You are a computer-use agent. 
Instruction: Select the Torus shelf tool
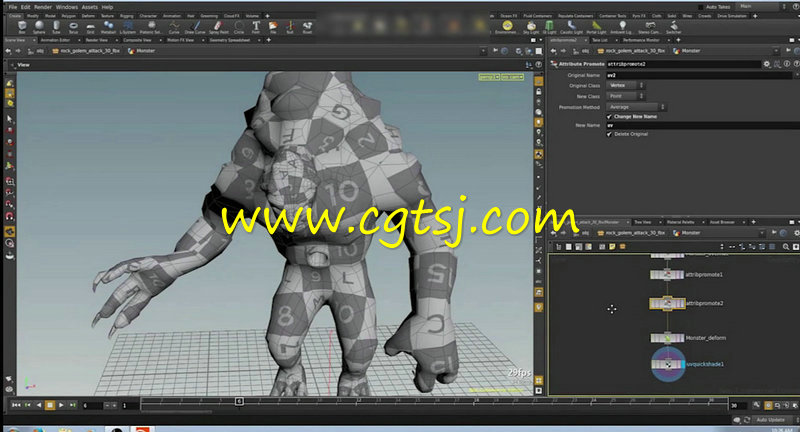click(x=73, y=27)
